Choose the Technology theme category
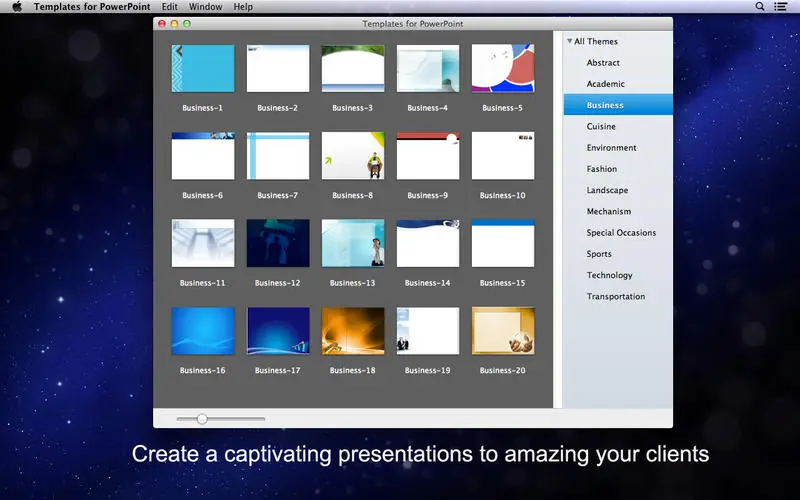This screenshot has width=800, height=500. point(609,275)
